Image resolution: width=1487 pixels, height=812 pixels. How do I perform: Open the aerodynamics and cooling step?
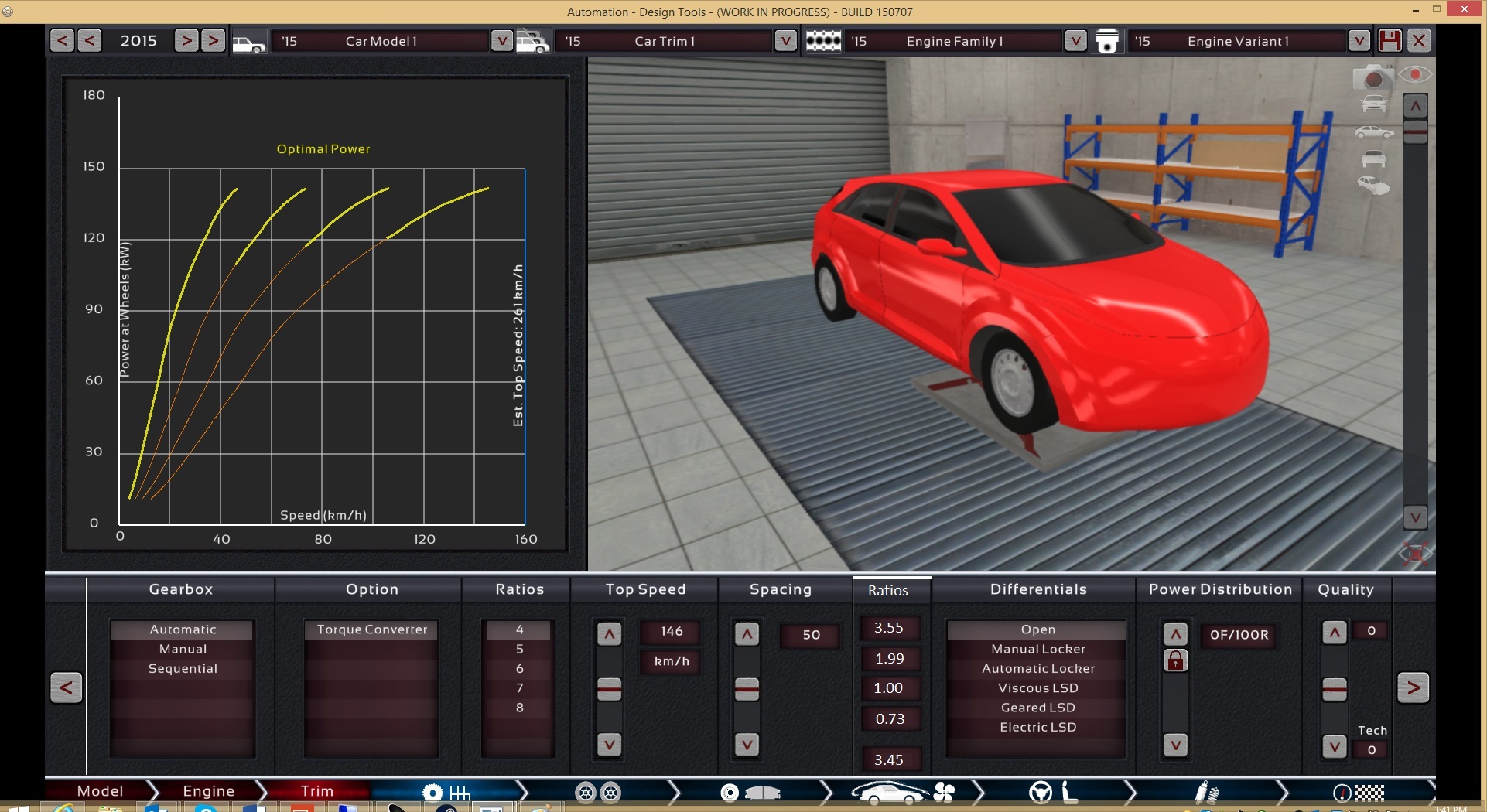[x=902, y=792]
